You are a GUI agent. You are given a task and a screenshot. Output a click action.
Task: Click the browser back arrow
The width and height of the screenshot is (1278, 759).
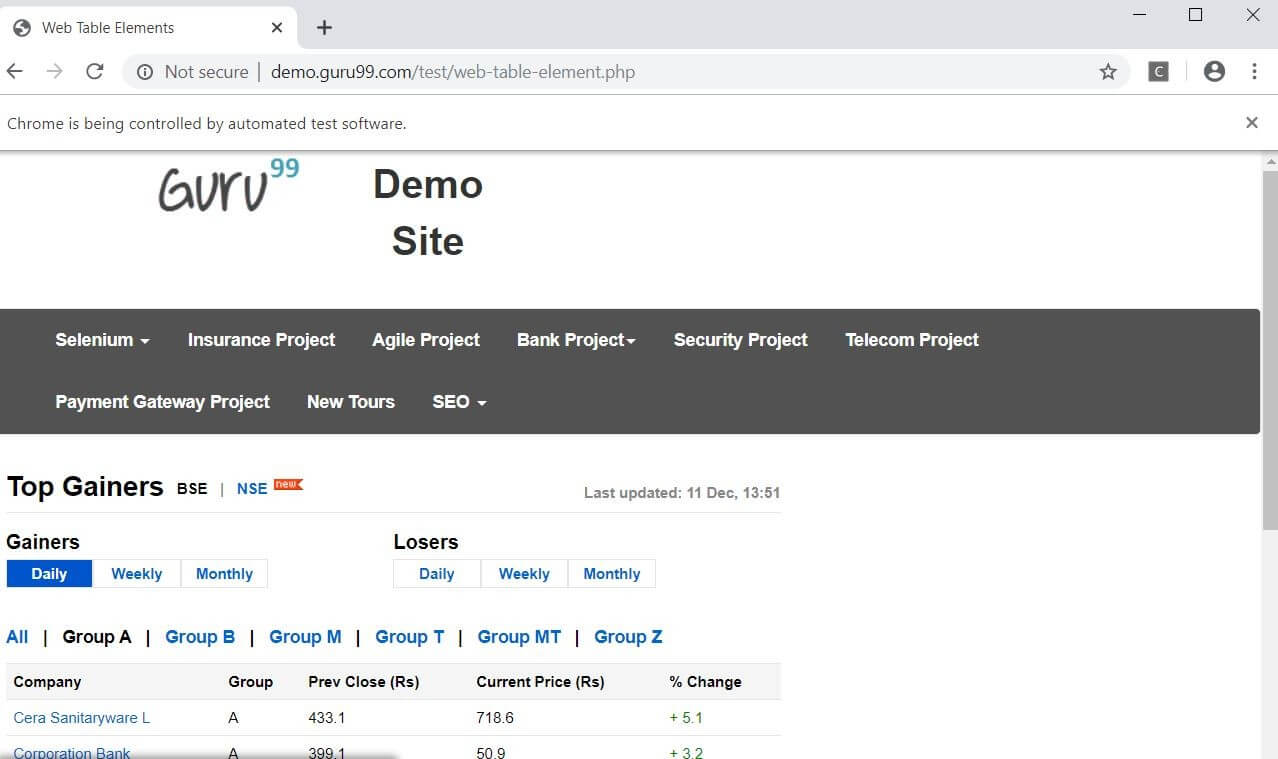[15, 71]
